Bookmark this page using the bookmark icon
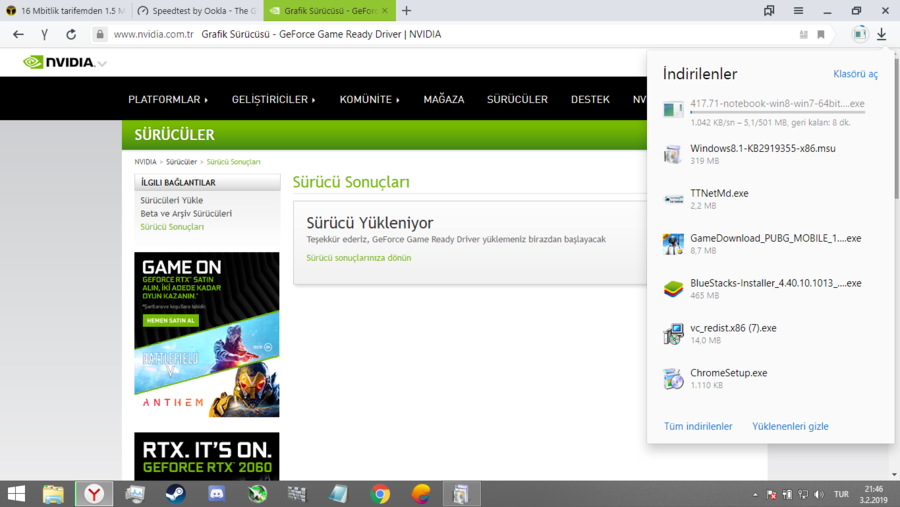 point(821,34)
